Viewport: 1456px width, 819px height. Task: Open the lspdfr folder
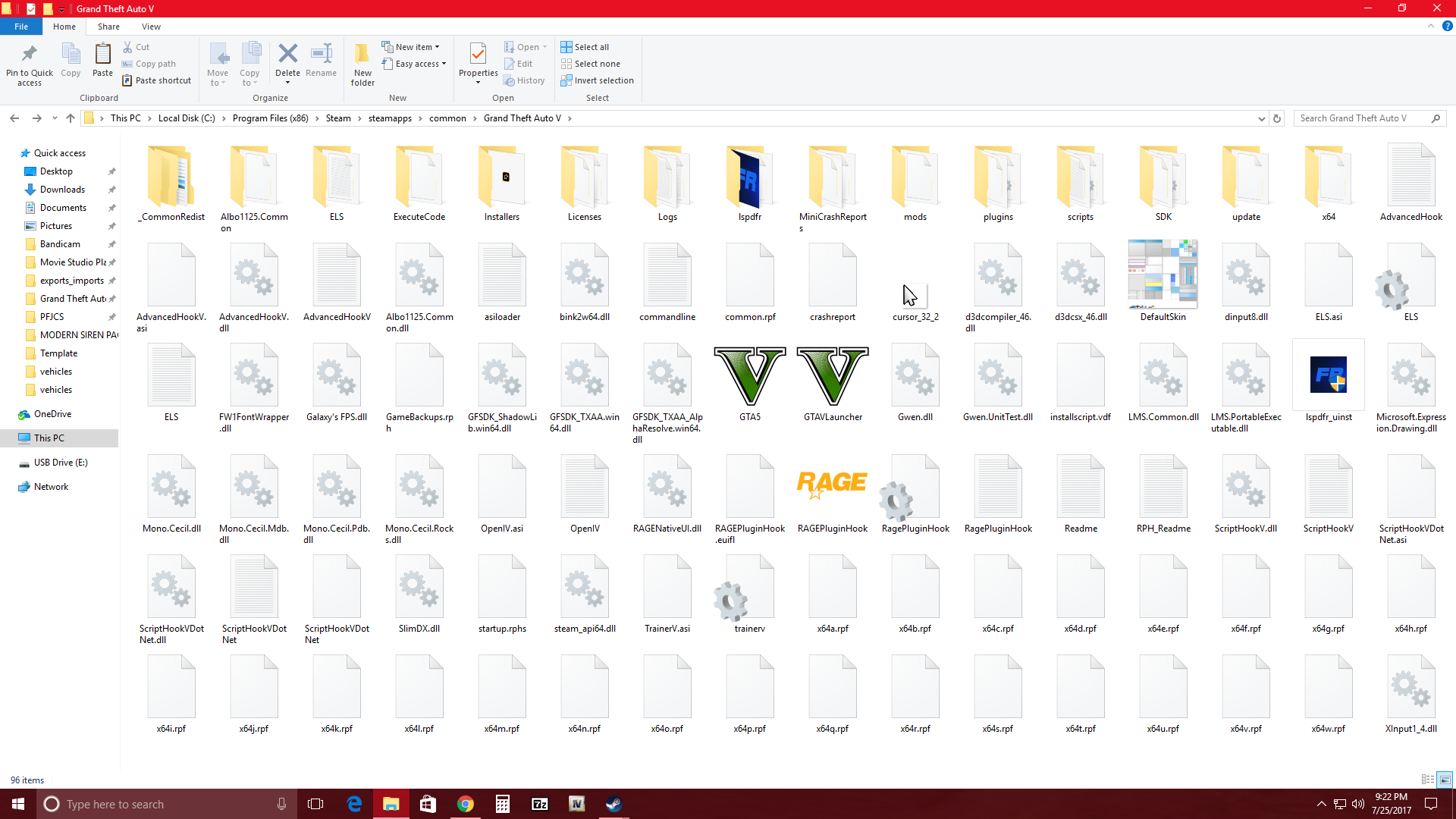(x=749, y=178)
